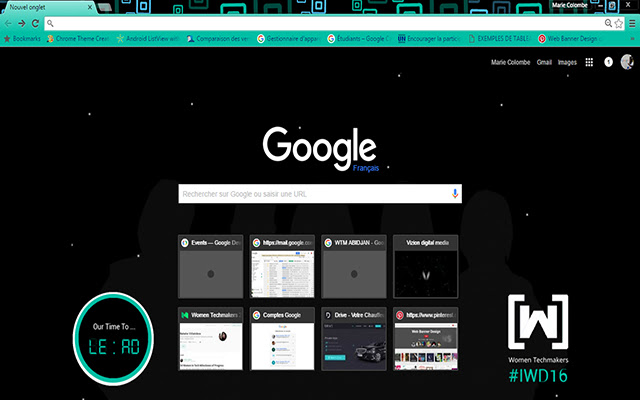This screenshot has height=400, width=640.
Task: Click the Marie Colombe profile button in title bar
Action: point(569,5)
